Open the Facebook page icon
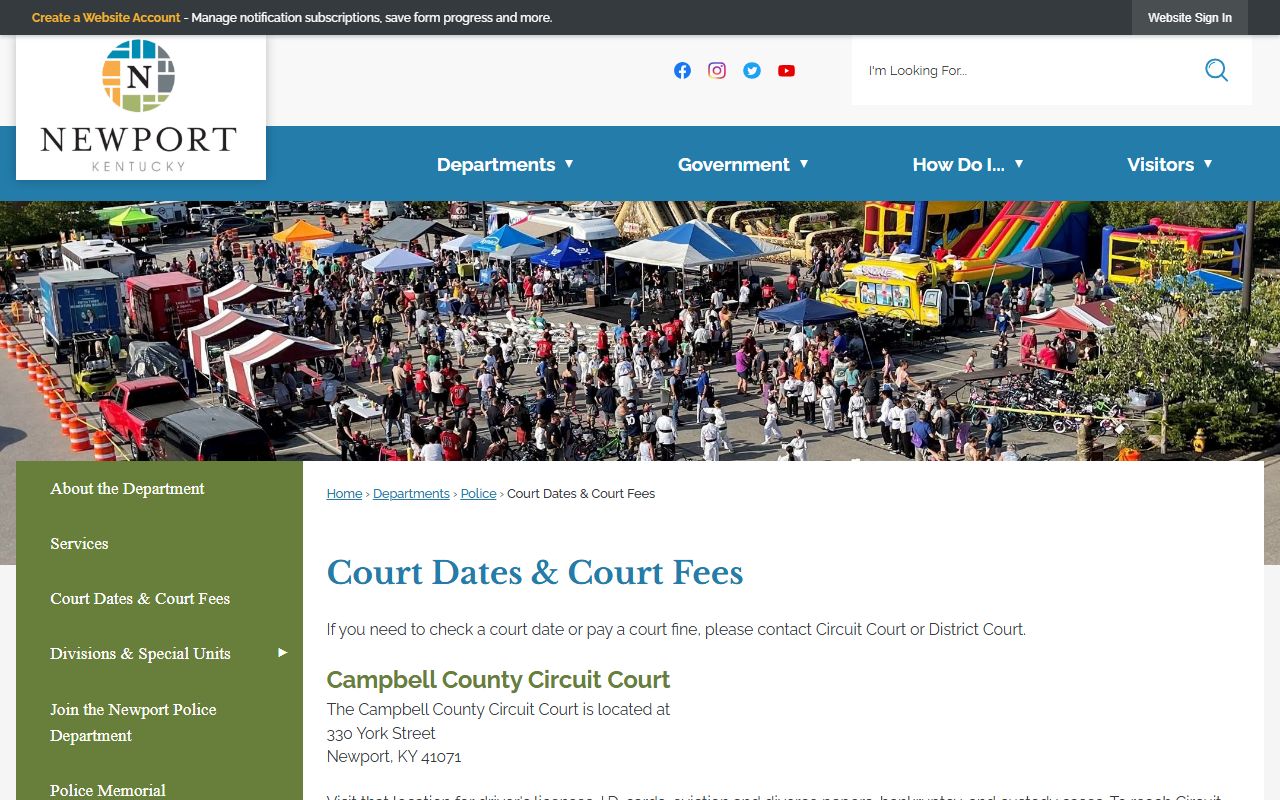The width and height of the screenshot is (1280, 800). pos(682,70)
